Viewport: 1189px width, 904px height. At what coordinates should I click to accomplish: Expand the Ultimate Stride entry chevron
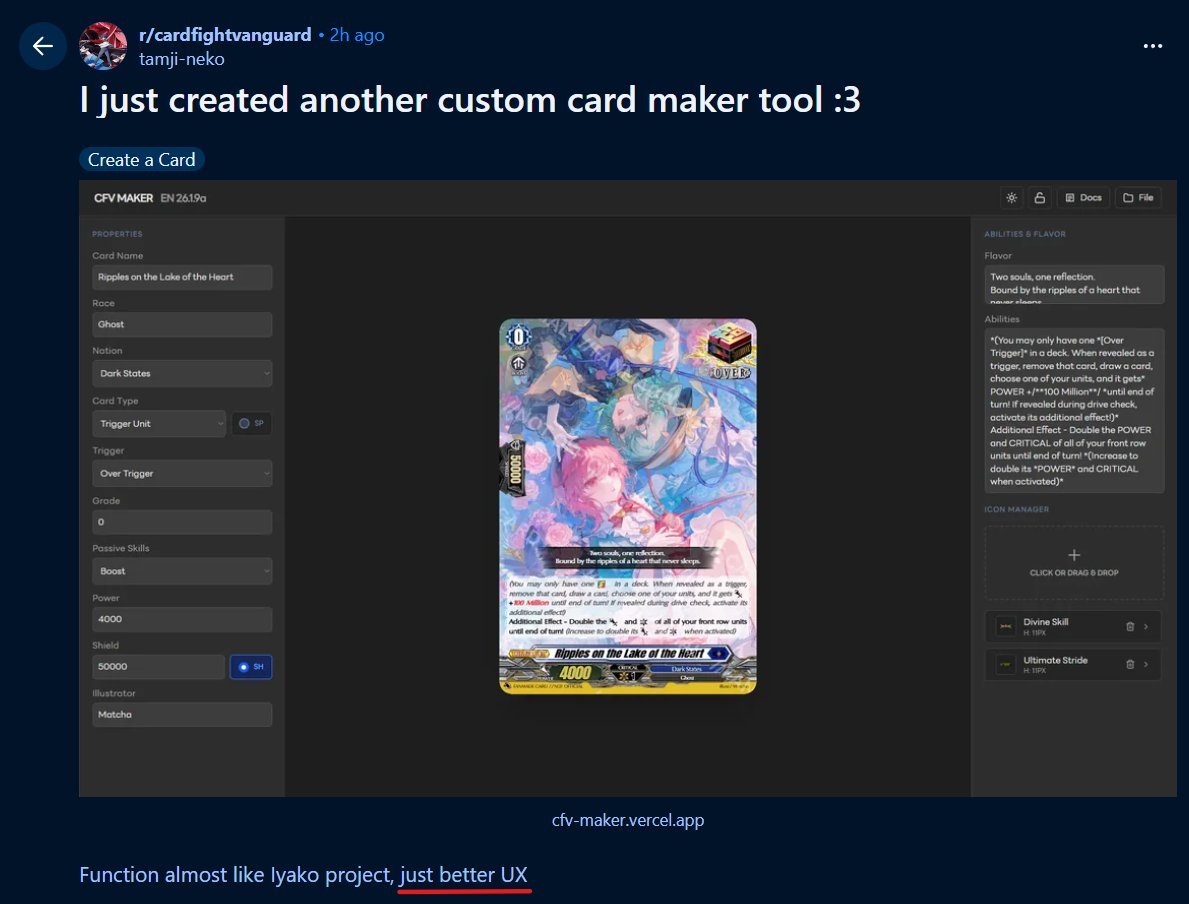click(1146, 664)
